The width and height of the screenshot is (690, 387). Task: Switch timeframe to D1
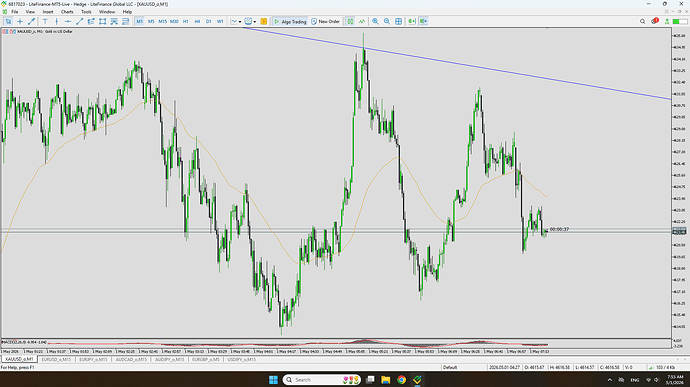tap(209, 21)
